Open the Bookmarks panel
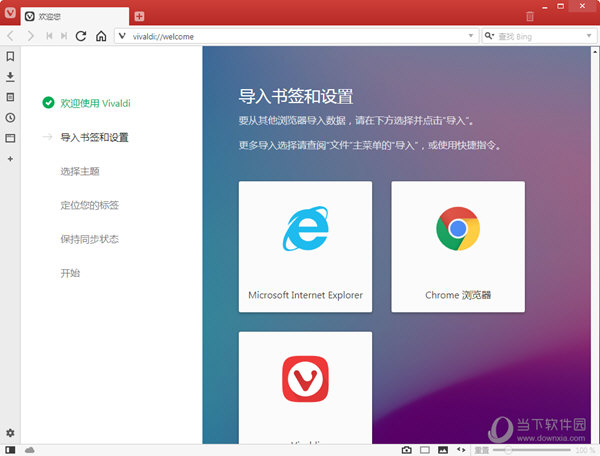 click(x=10, y=57)
